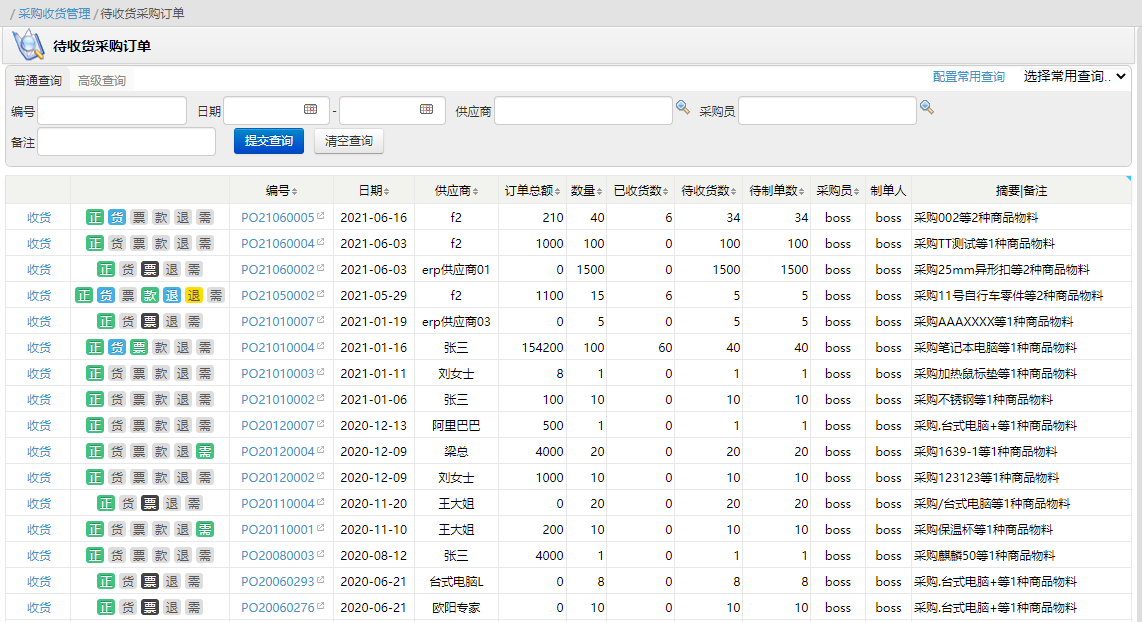1142x622 pixels.
Task: Click 收货 link for PO20060276
Action: click(x=39, y=607)
